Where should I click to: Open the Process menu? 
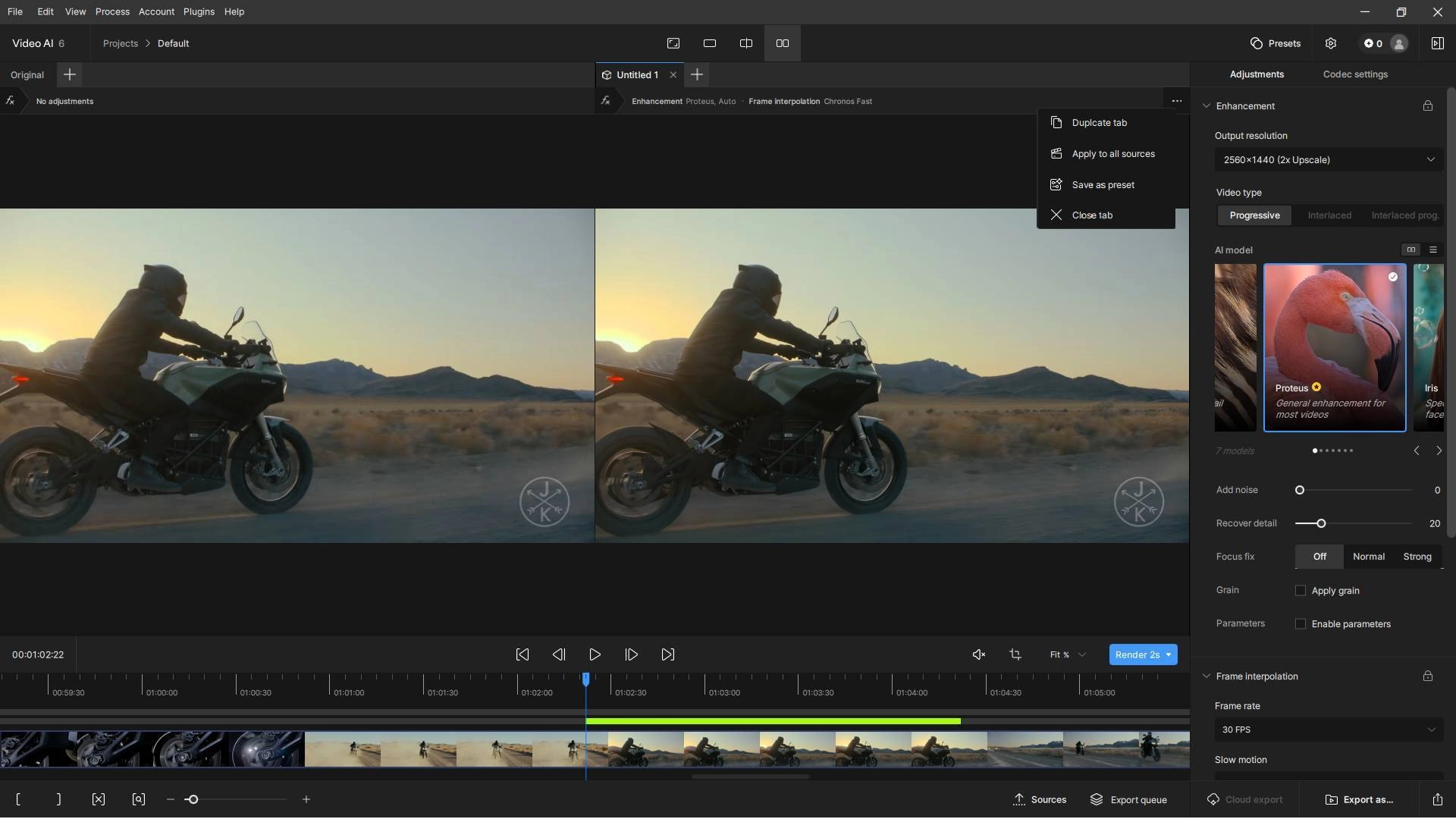point(112,12)
